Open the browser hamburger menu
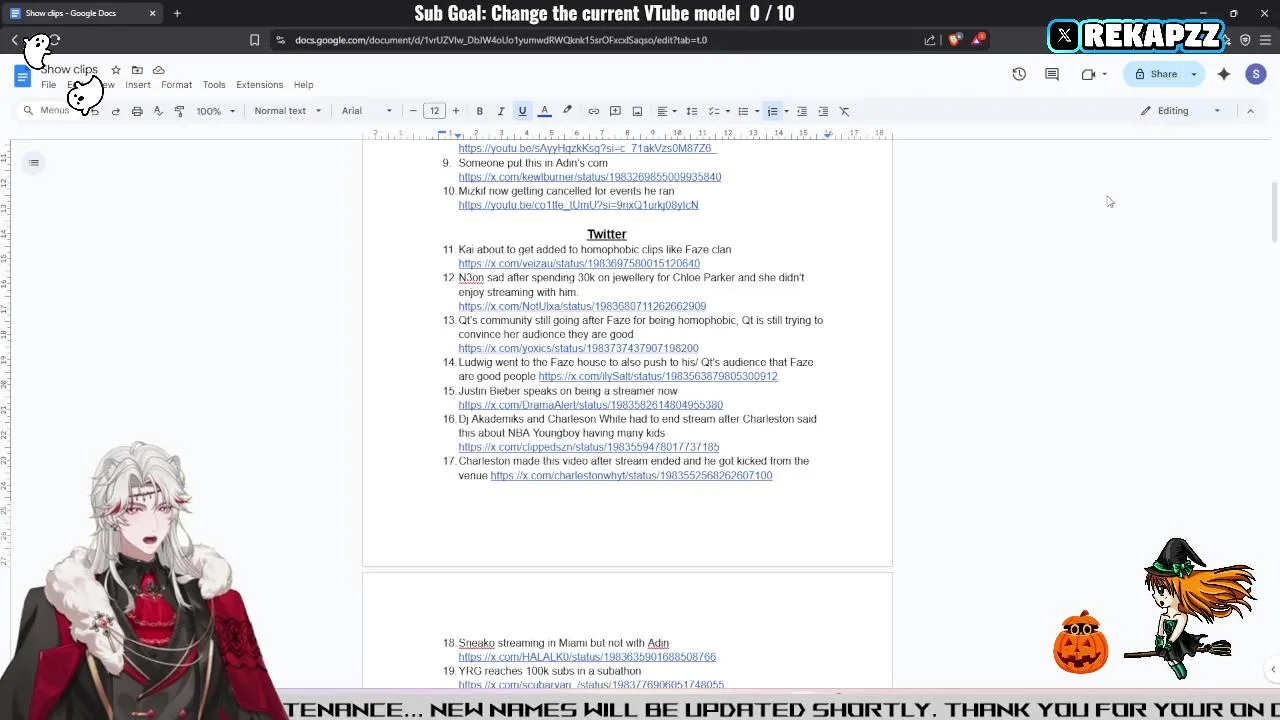 (1265, 40)
